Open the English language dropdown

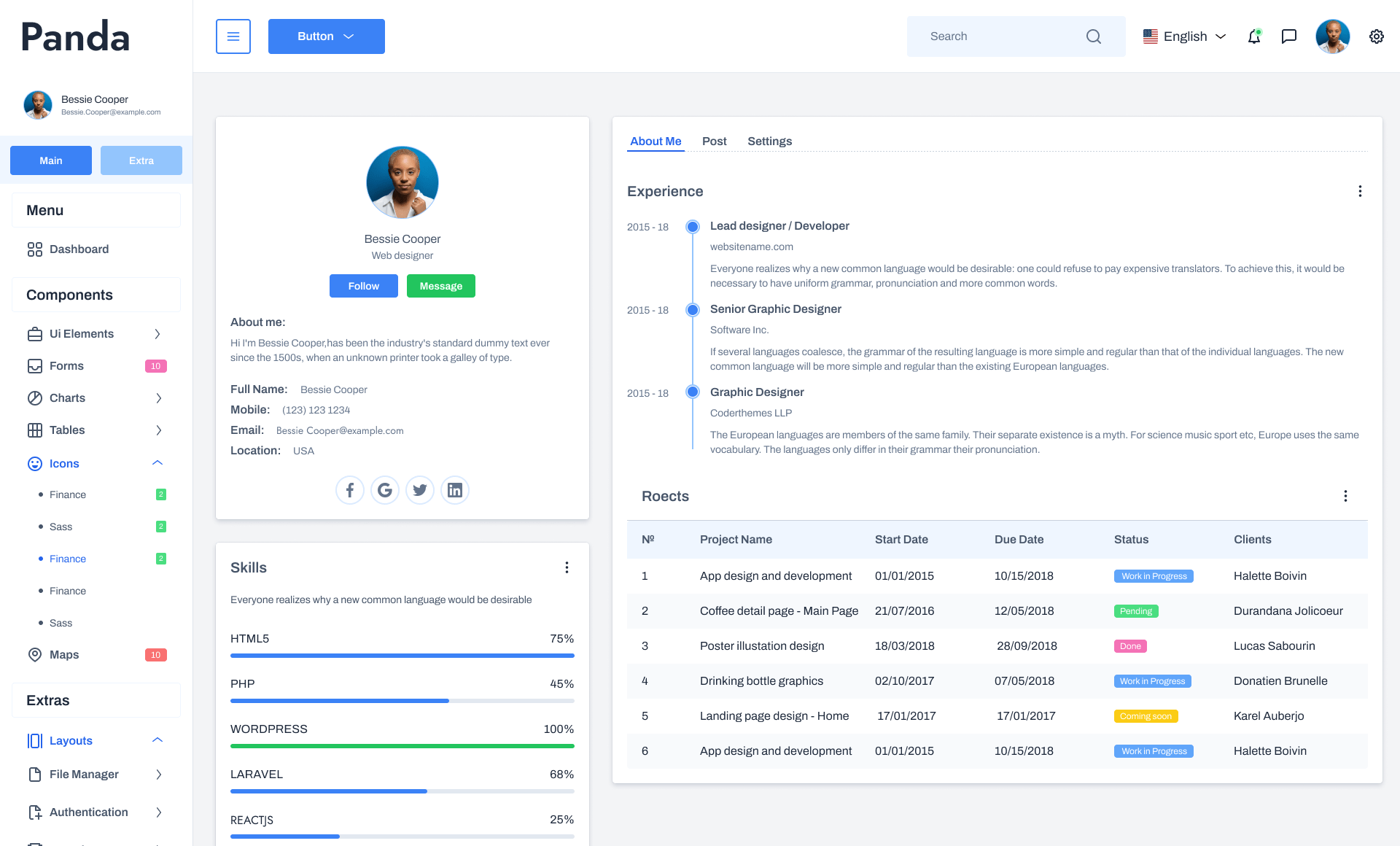point(1185,36)
